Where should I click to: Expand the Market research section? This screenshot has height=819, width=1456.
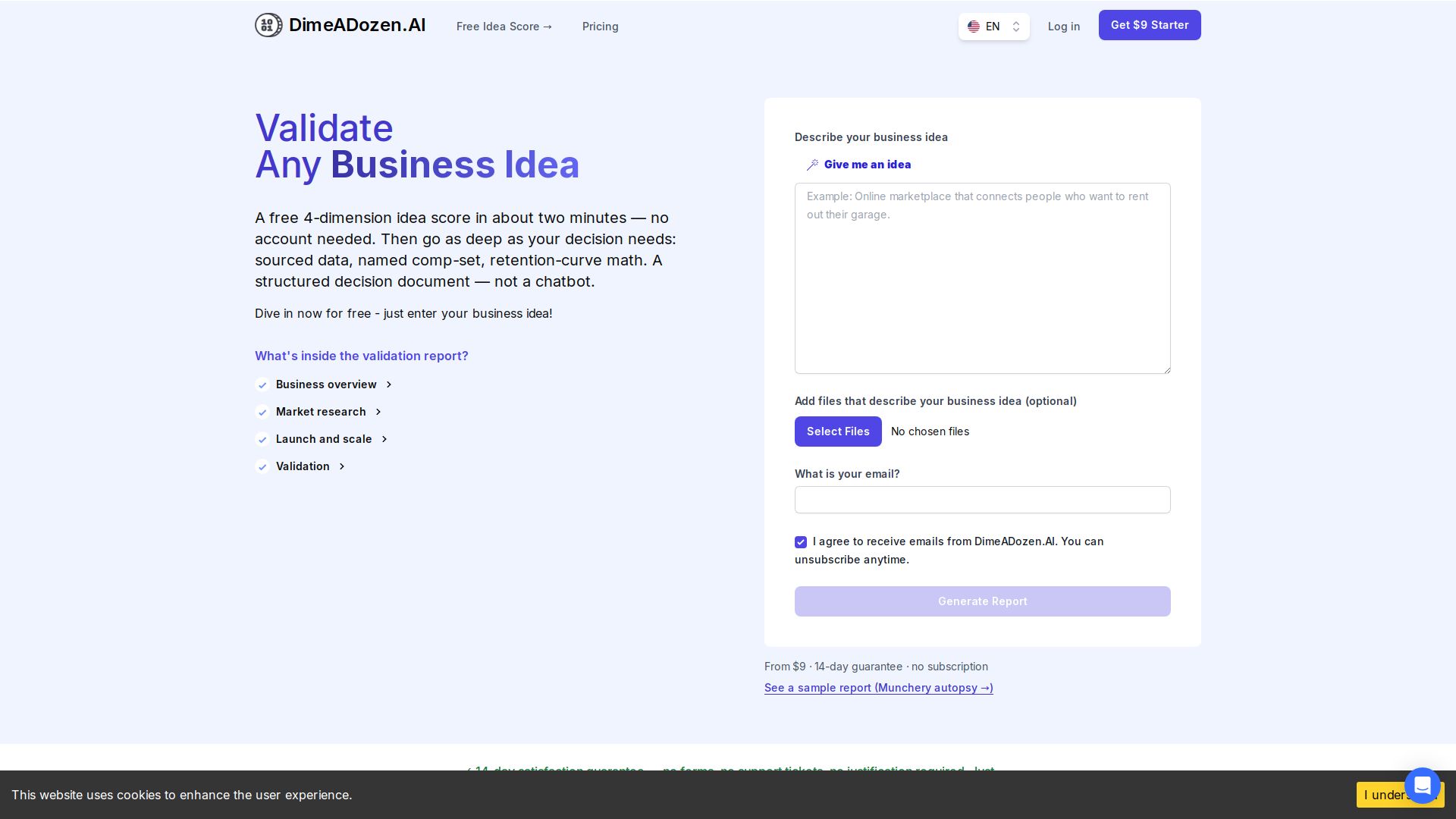pos(329,412)
